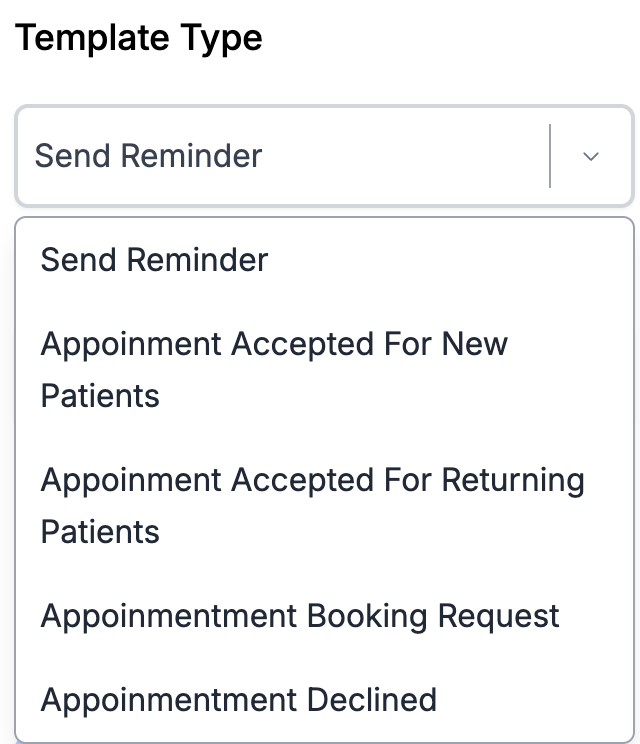Select the Send Reminder option in list

[x=155, y=260]
